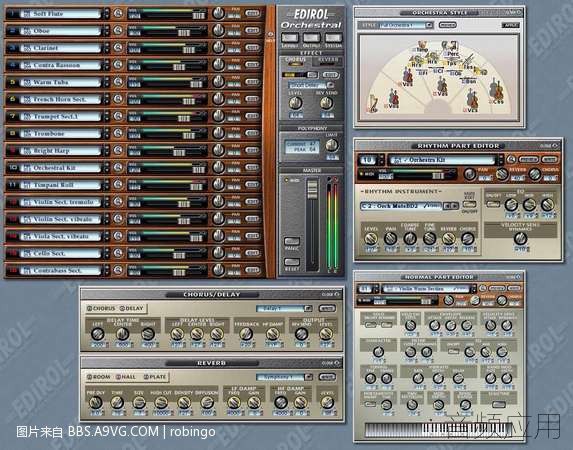The image size is (573, 450).
Task: Click the Reverb Level knob in Reverb panel
Action: tap(327, 402)
